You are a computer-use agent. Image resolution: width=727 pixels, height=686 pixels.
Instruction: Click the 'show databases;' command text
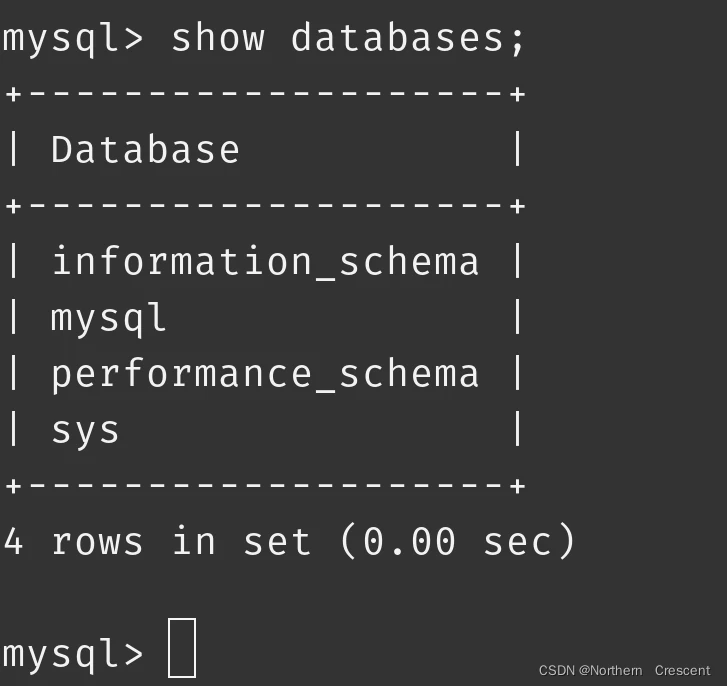(x=348, y=38)
